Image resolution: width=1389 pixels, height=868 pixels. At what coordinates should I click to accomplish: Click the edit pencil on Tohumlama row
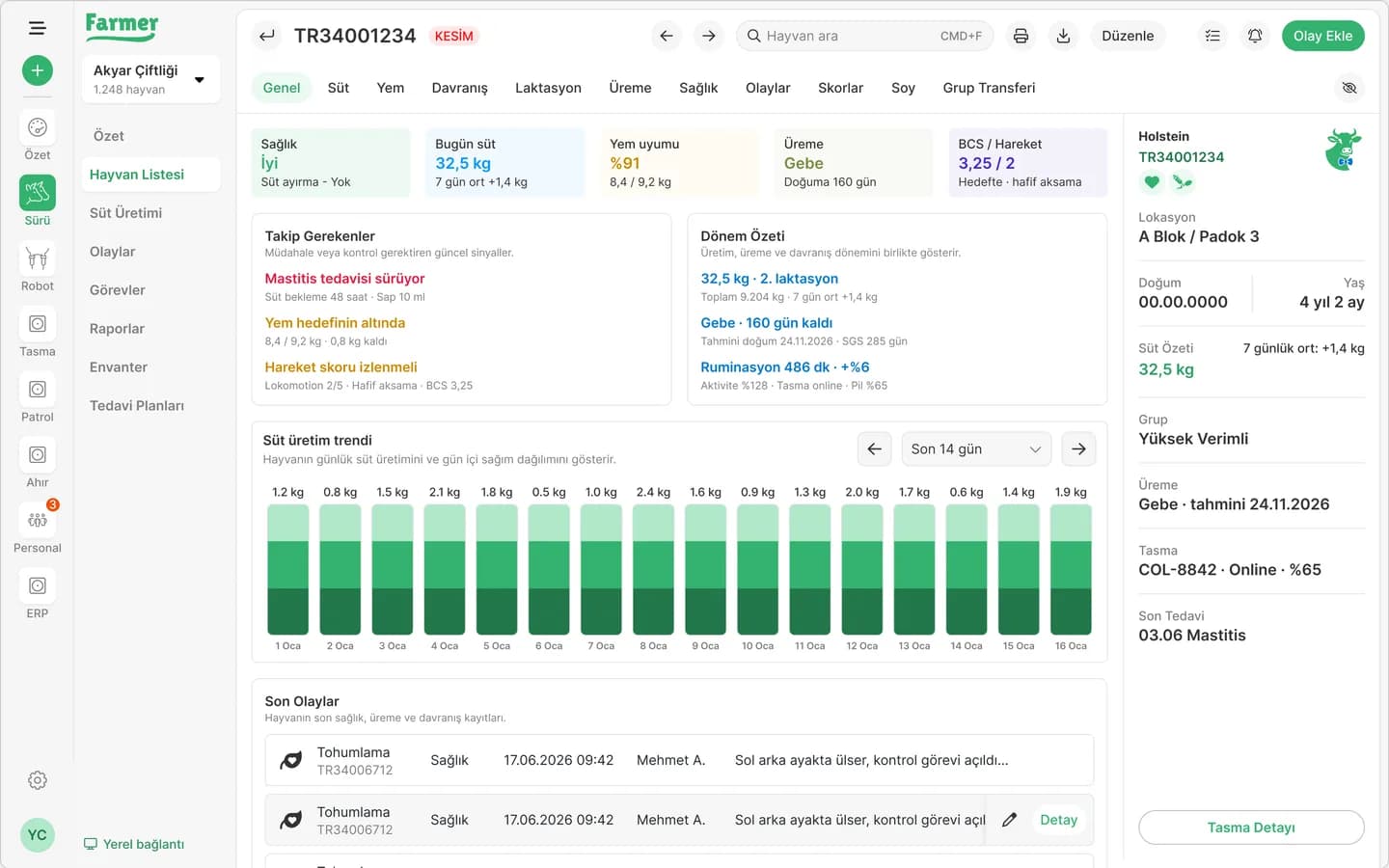(1009, 820)
